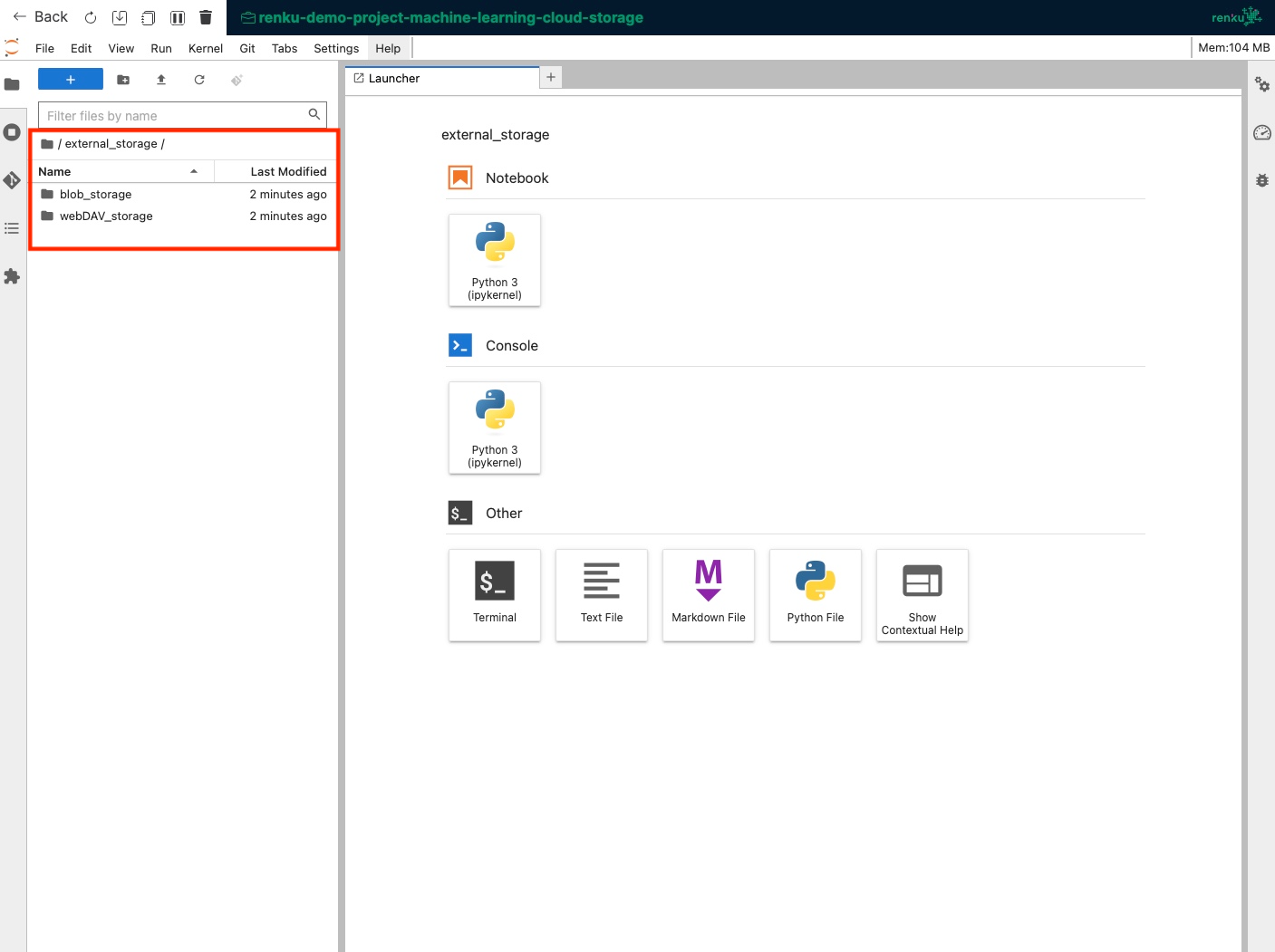Image resolution: width=1275 pixels, height=952 pixels.
Task: Click the blue New Launcher plus button
Action: tap(71, 80)
